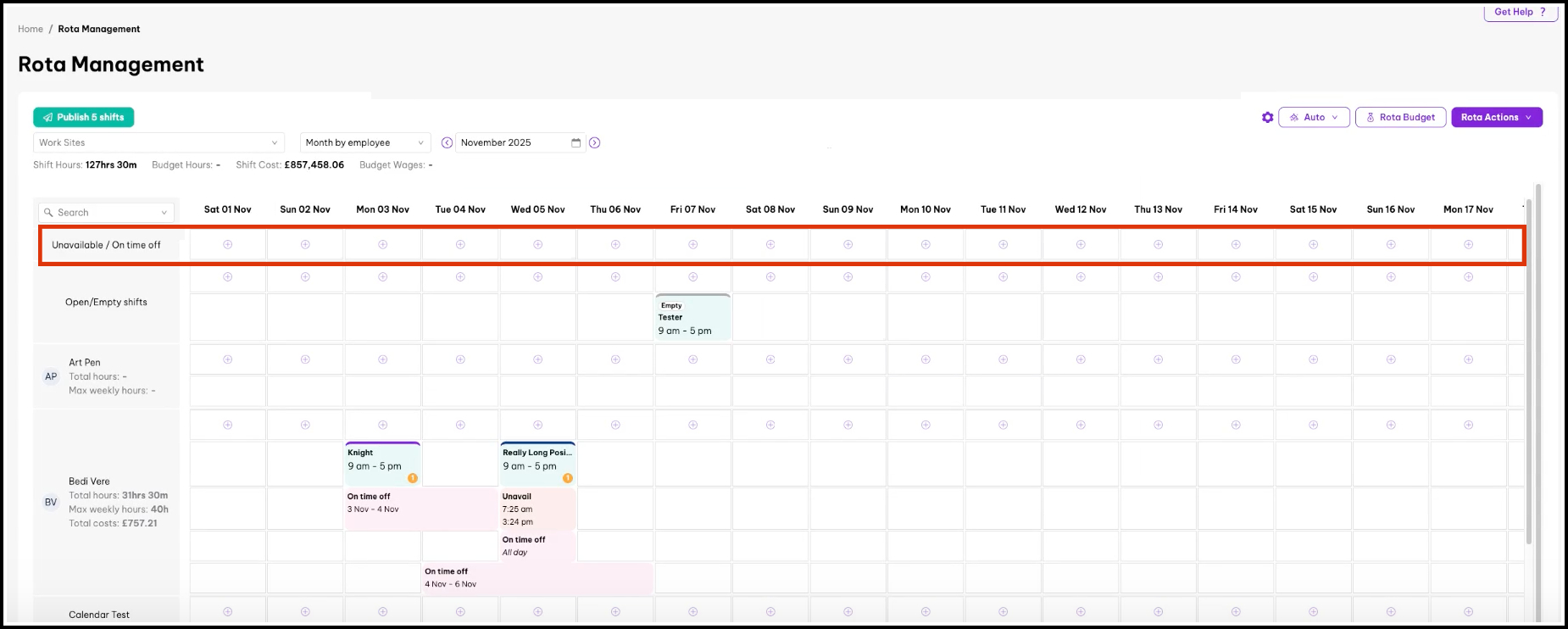
Task: Click the purple settings gear icon
Action: click(x=1267, y=118)
